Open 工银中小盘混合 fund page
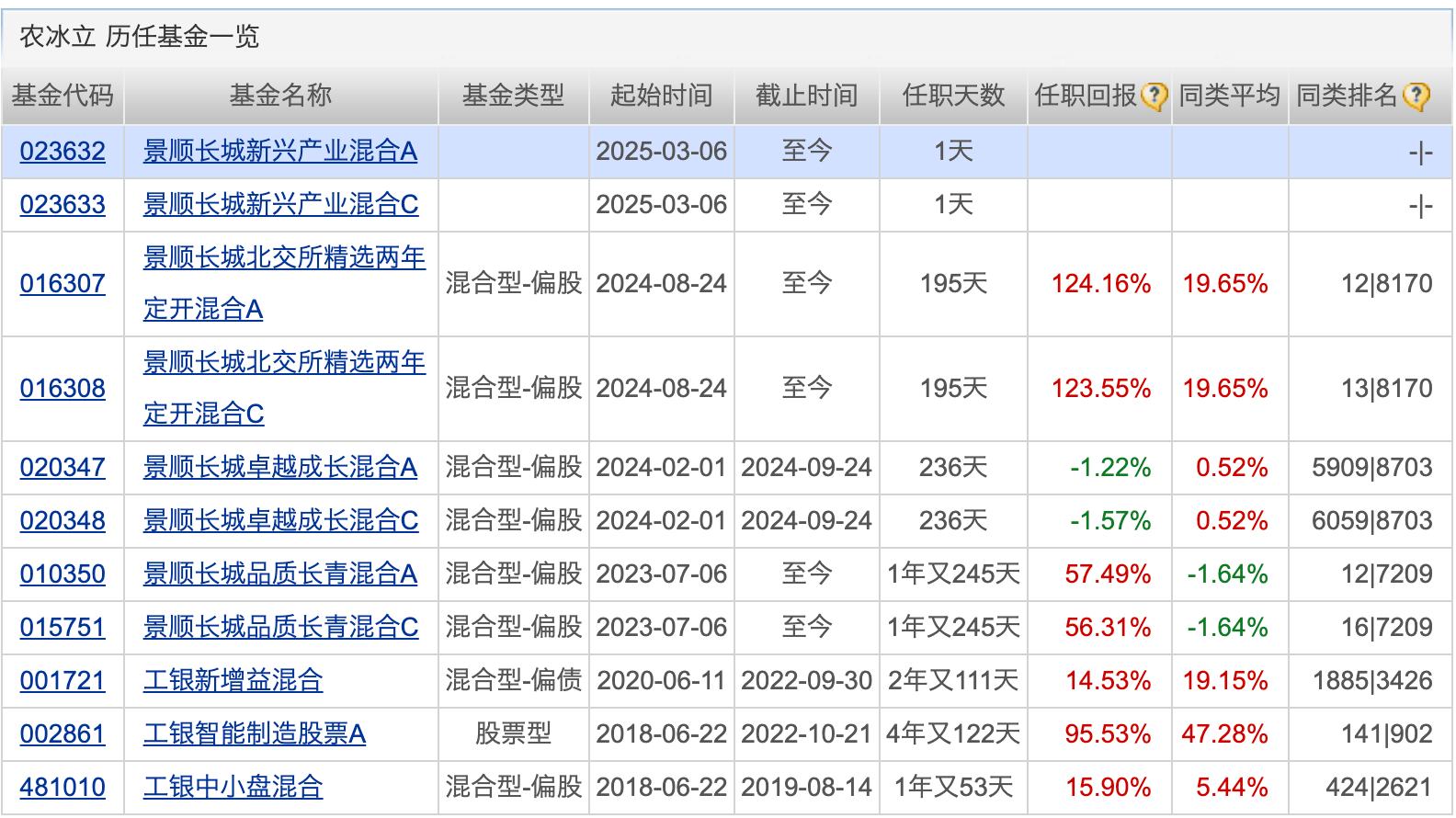 tap(233, 787)
